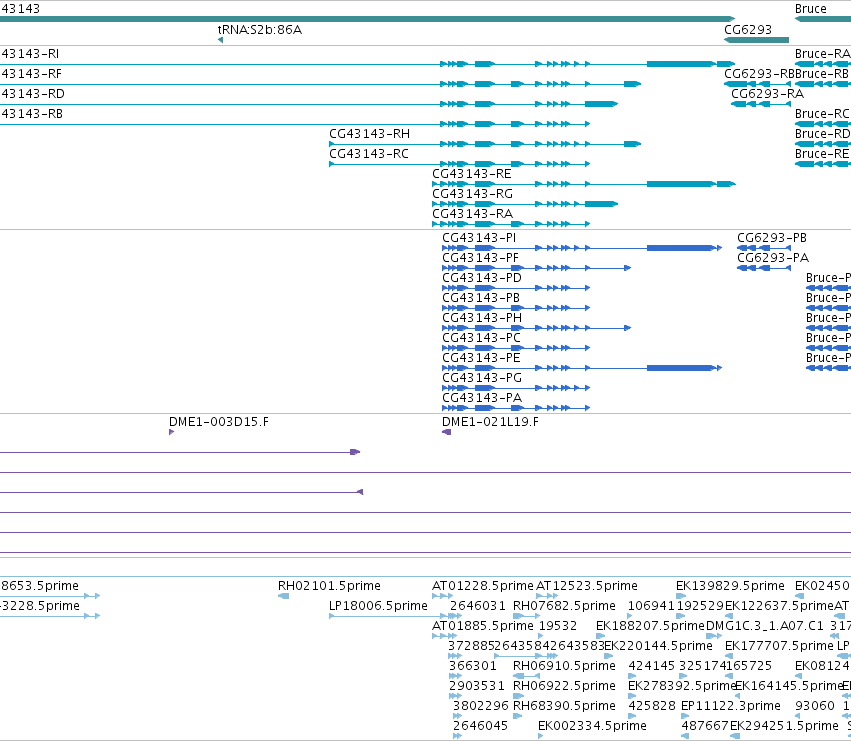
Task: Select EST AT12523.5prime
Action: coord(587,586)
